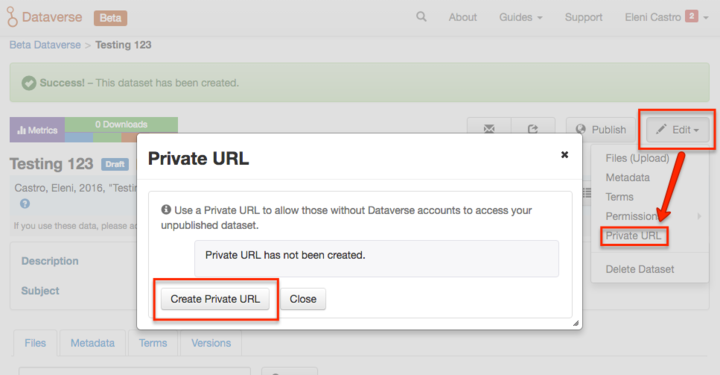Expand the Eleni Castro account menu
The height and width of the screenshot is (375, 720).
click(666, 17)
